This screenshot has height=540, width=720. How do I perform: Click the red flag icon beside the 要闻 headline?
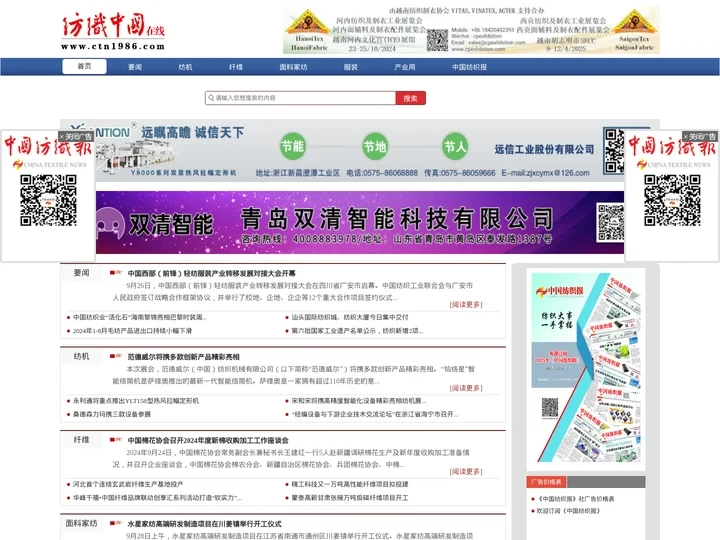(x=116, y=273)
